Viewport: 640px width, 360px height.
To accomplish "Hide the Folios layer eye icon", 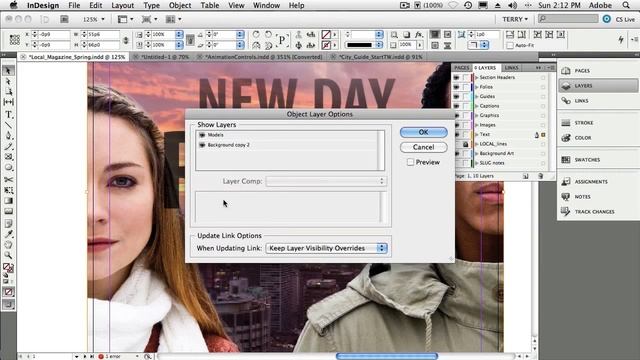I will (456, 87).
